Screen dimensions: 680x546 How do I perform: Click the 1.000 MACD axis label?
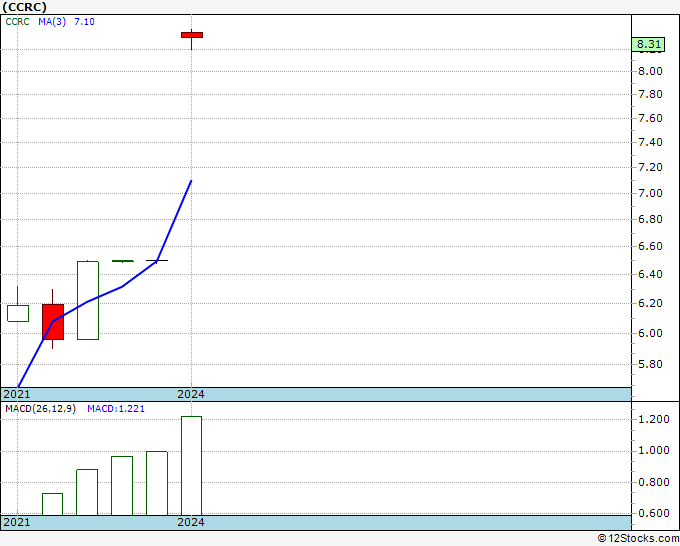(x=654, y=450)
